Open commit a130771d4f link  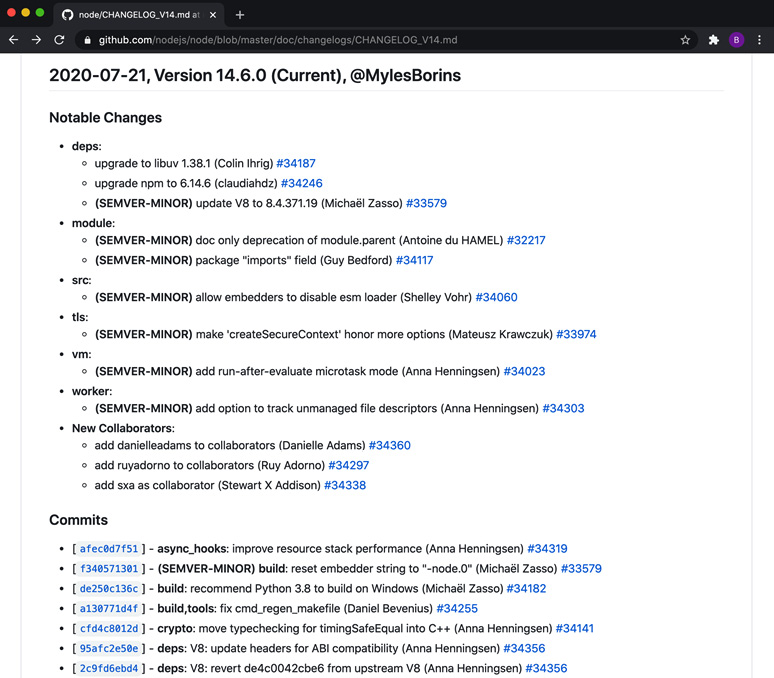point(109,608)
